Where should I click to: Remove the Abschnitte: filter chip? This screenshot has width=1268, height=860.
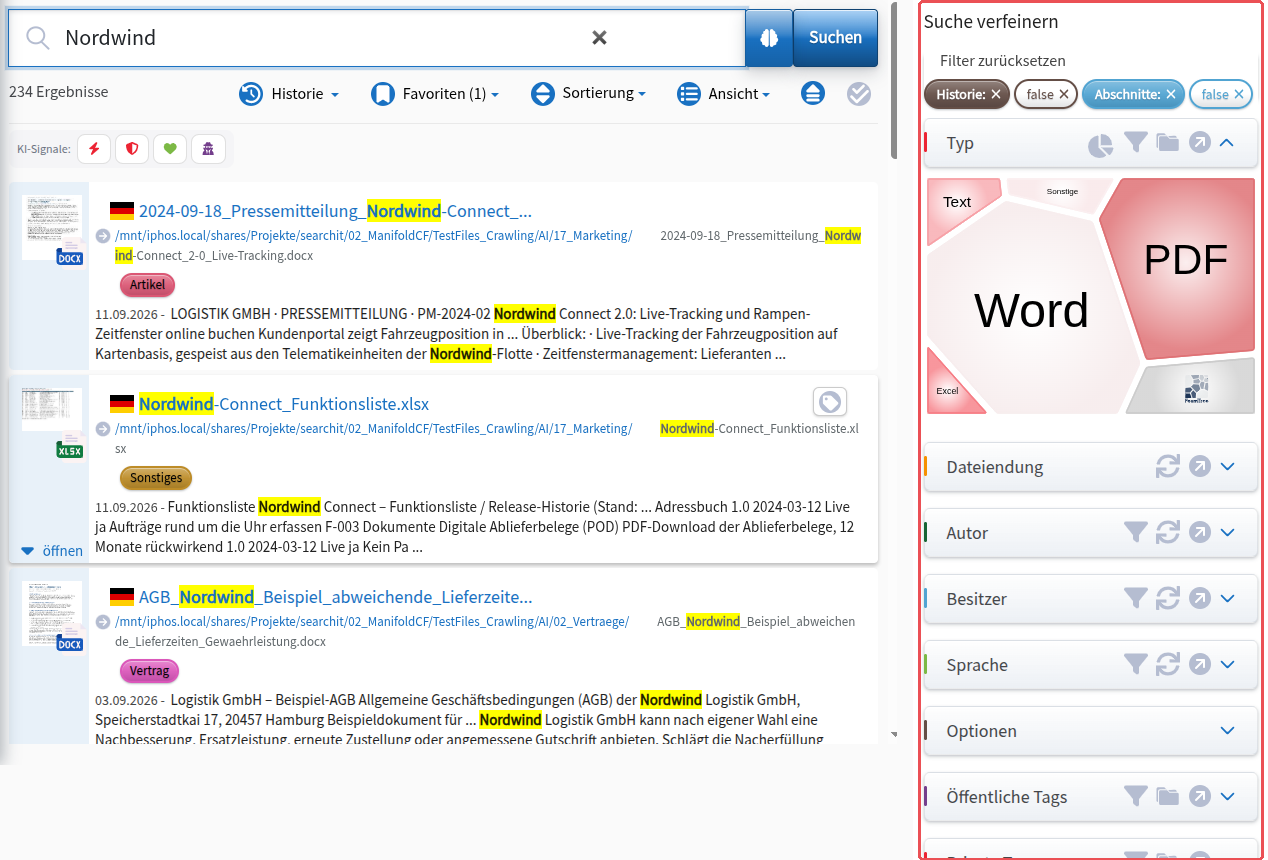(x=1172, y=94)
